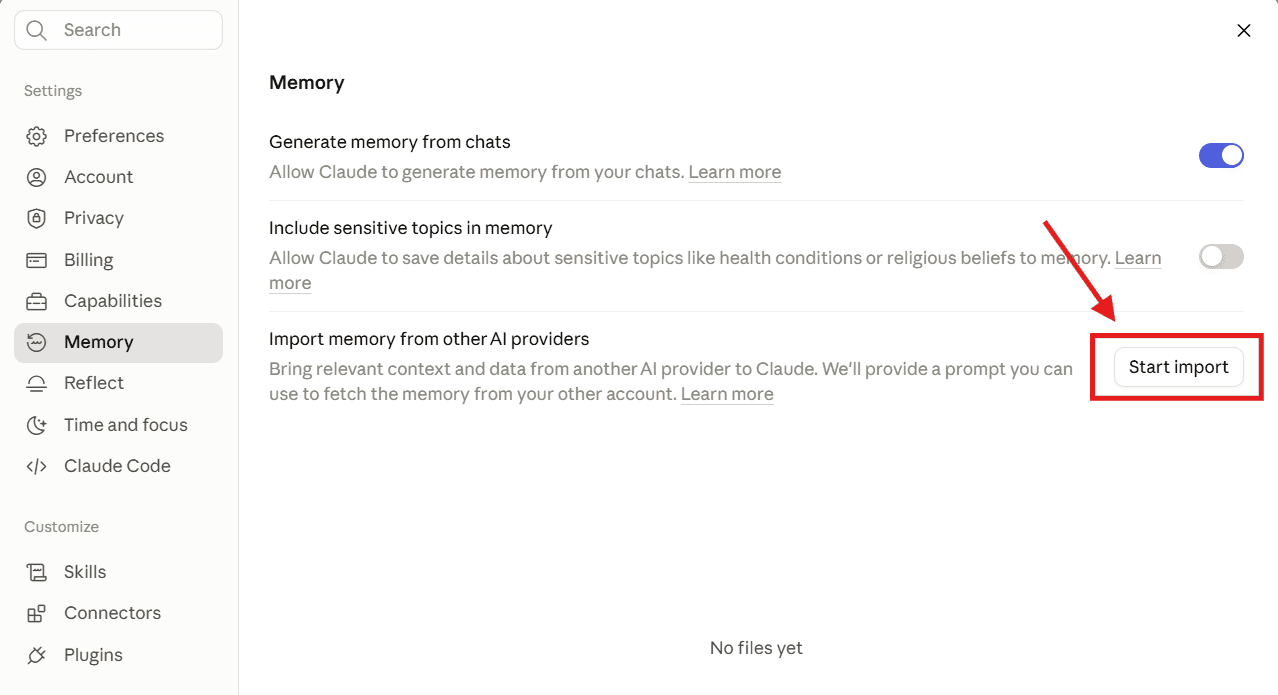Click the Capabilities briefcase icon
Screen dimensions: 1278x695
tap(37, 301)
